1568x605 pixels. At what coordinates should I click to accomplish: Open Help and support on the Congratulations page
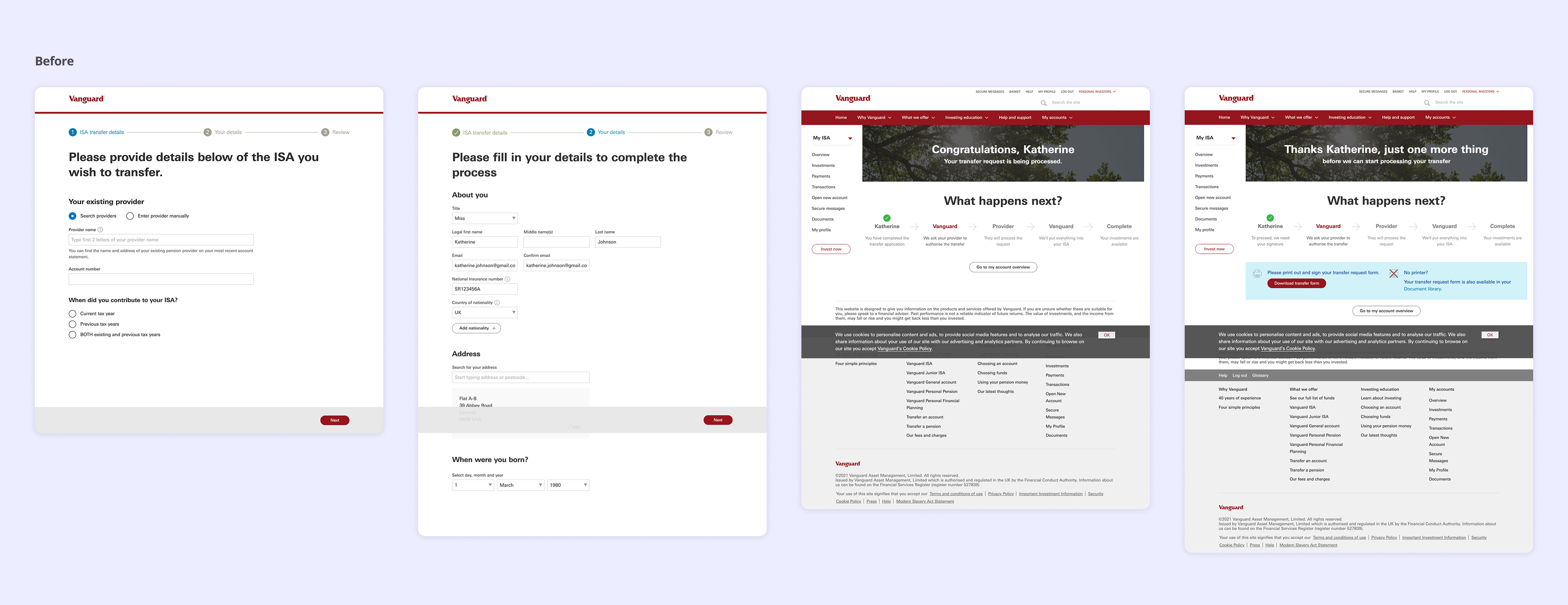[x=1015, y=118]
